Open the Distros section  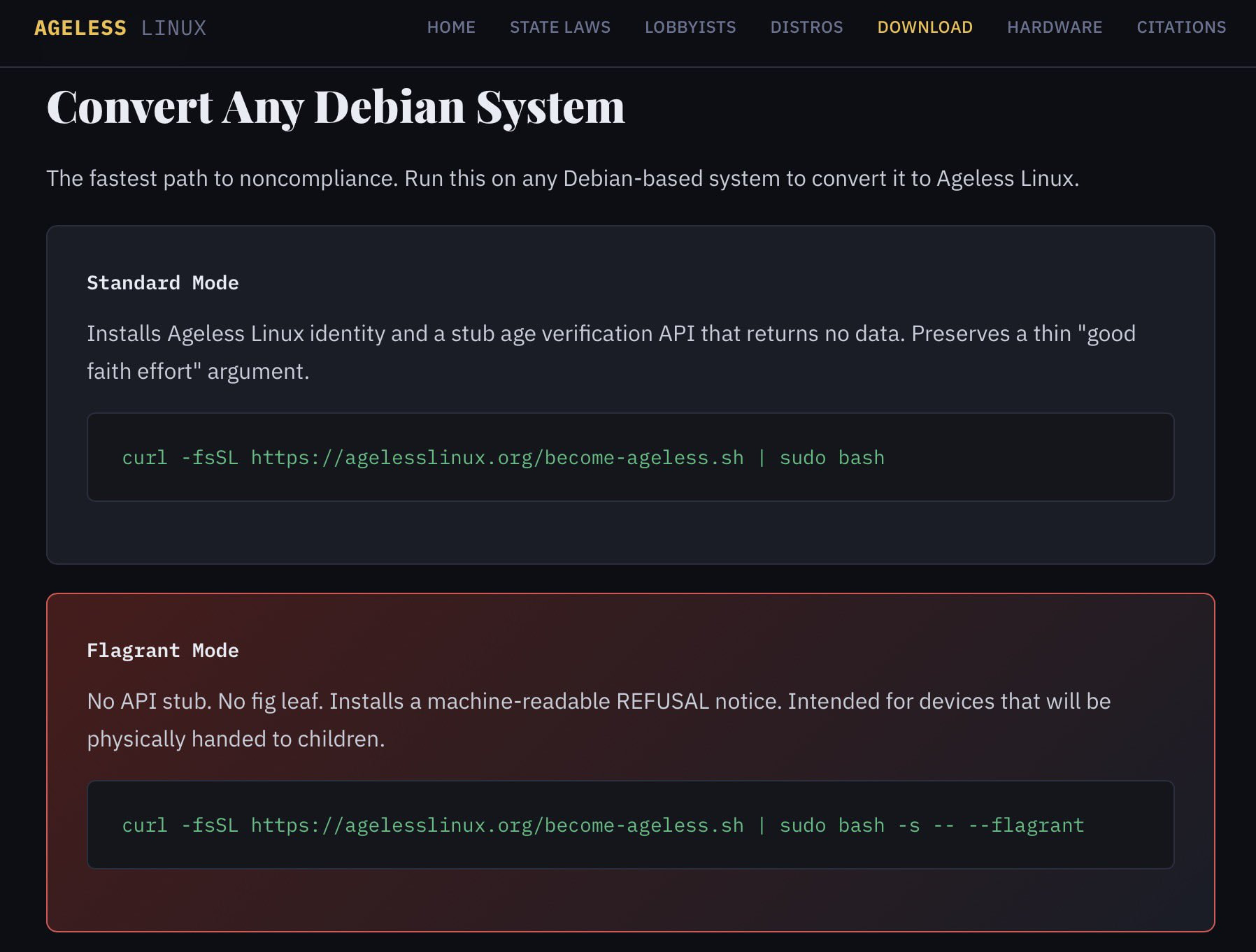(x=806, y=27)
